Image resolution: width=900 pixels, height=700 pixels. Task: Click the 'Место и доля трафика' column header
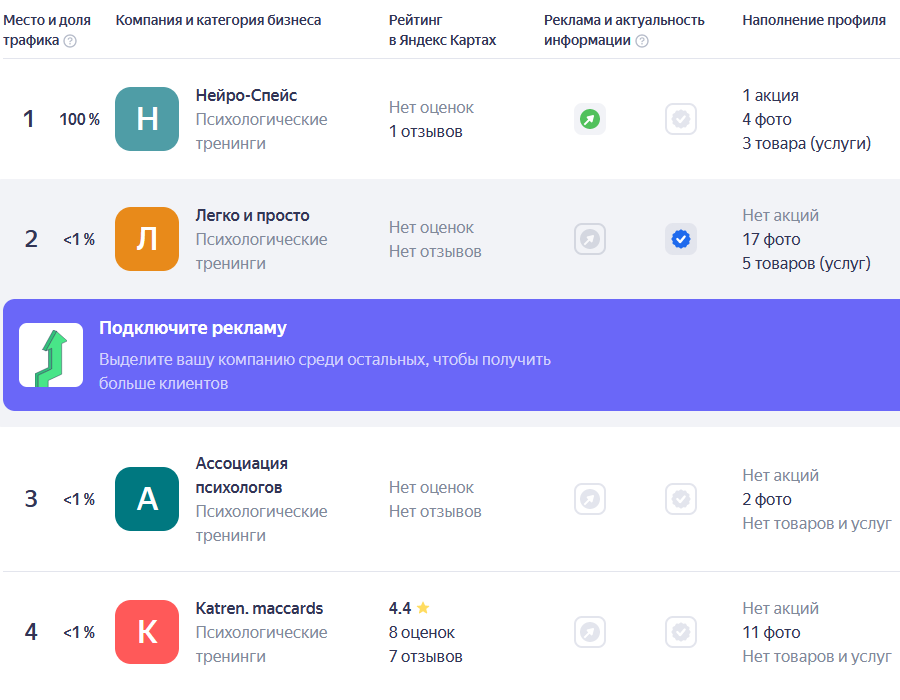[x=46, y=30]
